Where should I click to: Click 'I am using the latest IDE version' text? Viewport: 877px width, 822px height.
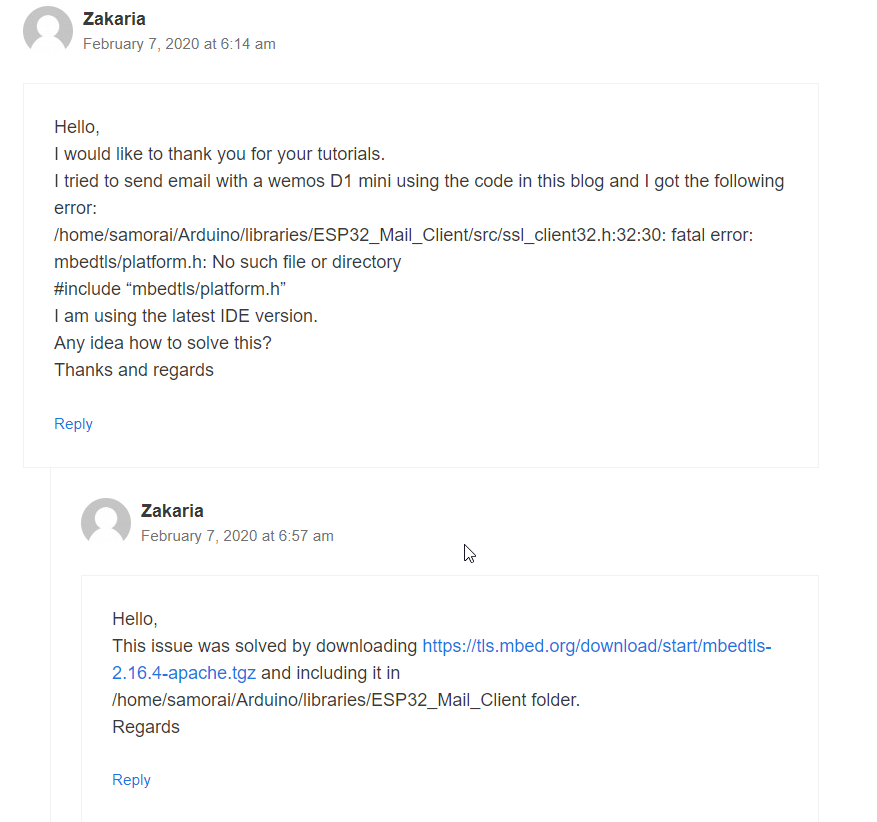click(x=185, y=316)
